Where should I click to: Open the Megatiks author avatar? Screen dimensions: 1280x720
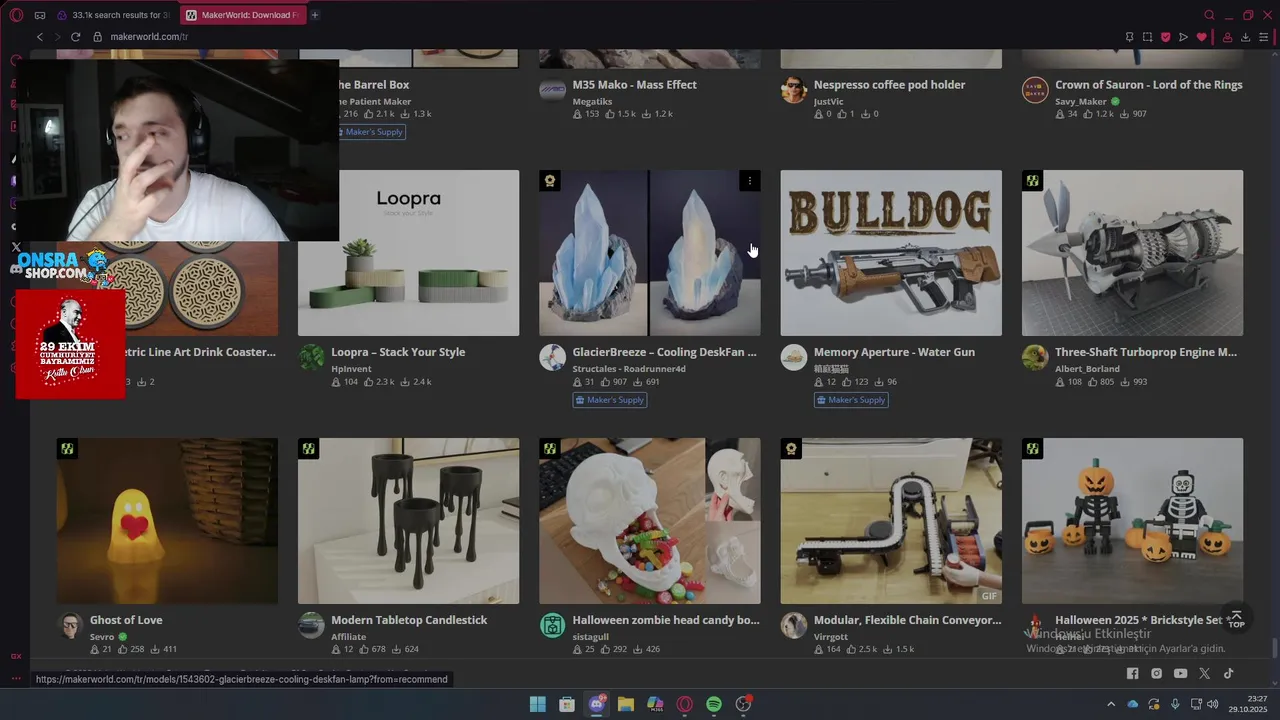tap(552, 90)
